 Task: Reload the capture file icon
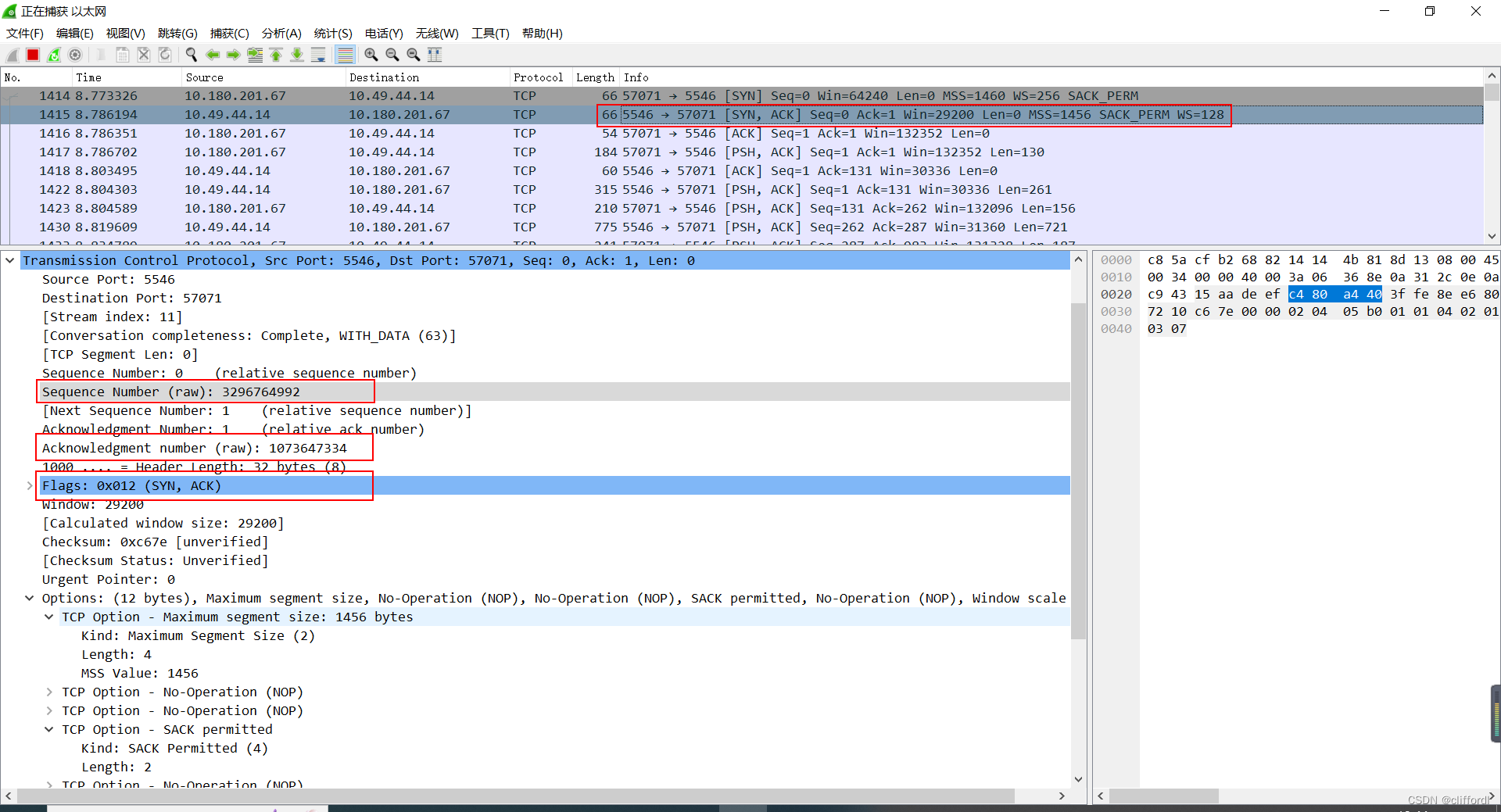tap(165, 55)
